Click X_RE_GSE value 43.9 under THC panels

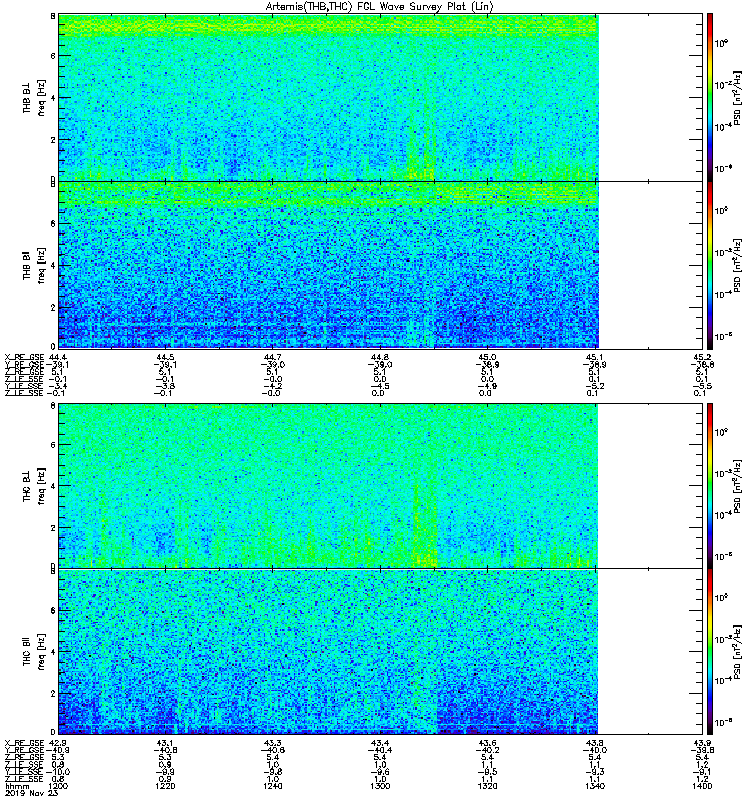click(x=702, y=743)
